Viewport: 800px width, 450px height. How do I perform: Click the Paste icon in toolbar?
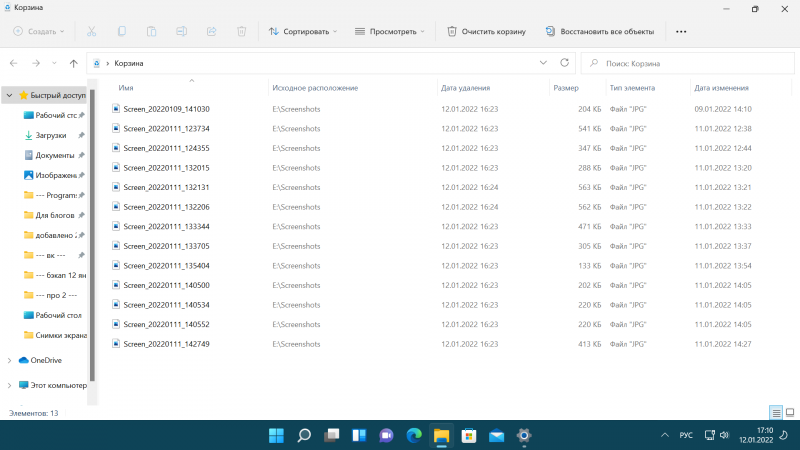pyautogui.click(x=152, y=31)
